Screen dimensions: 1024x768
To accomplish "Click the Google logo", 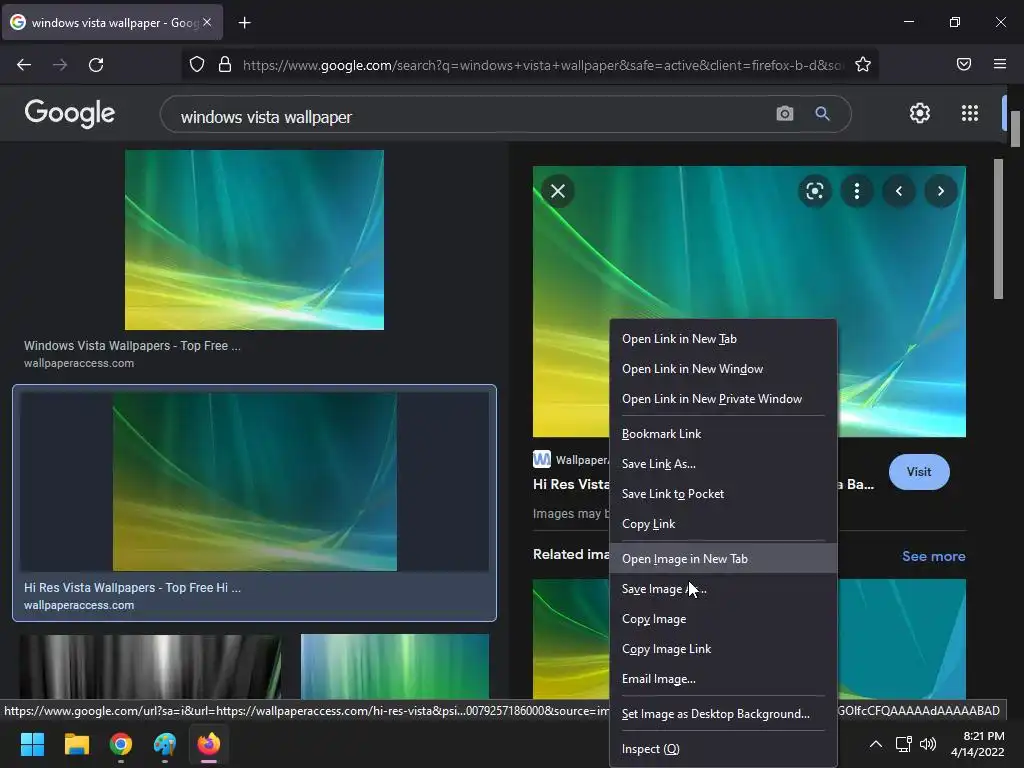I will pyautogui.click(x=70, y=114).
